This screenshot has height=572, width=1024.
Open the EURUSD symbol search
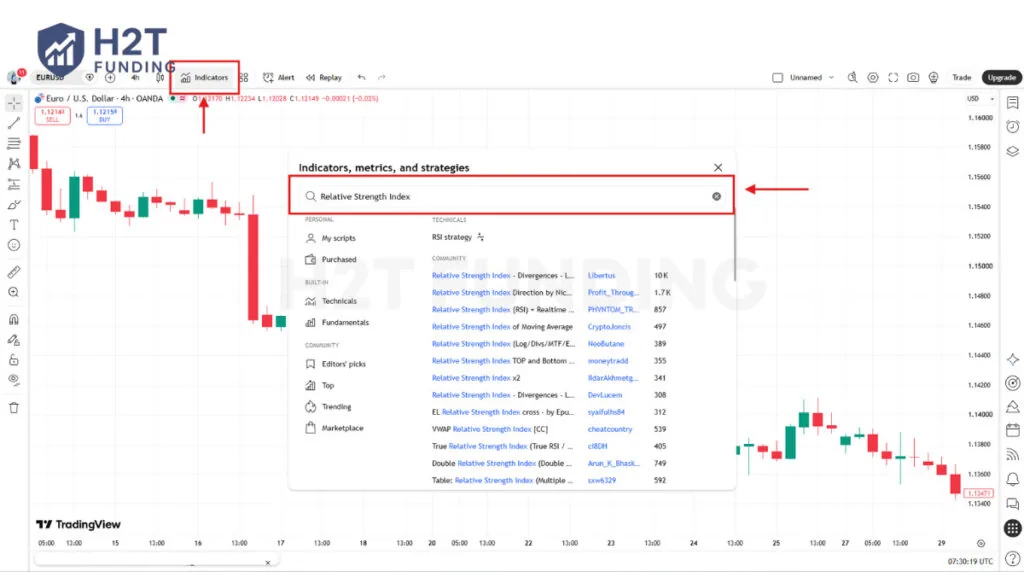pos(51,78)
